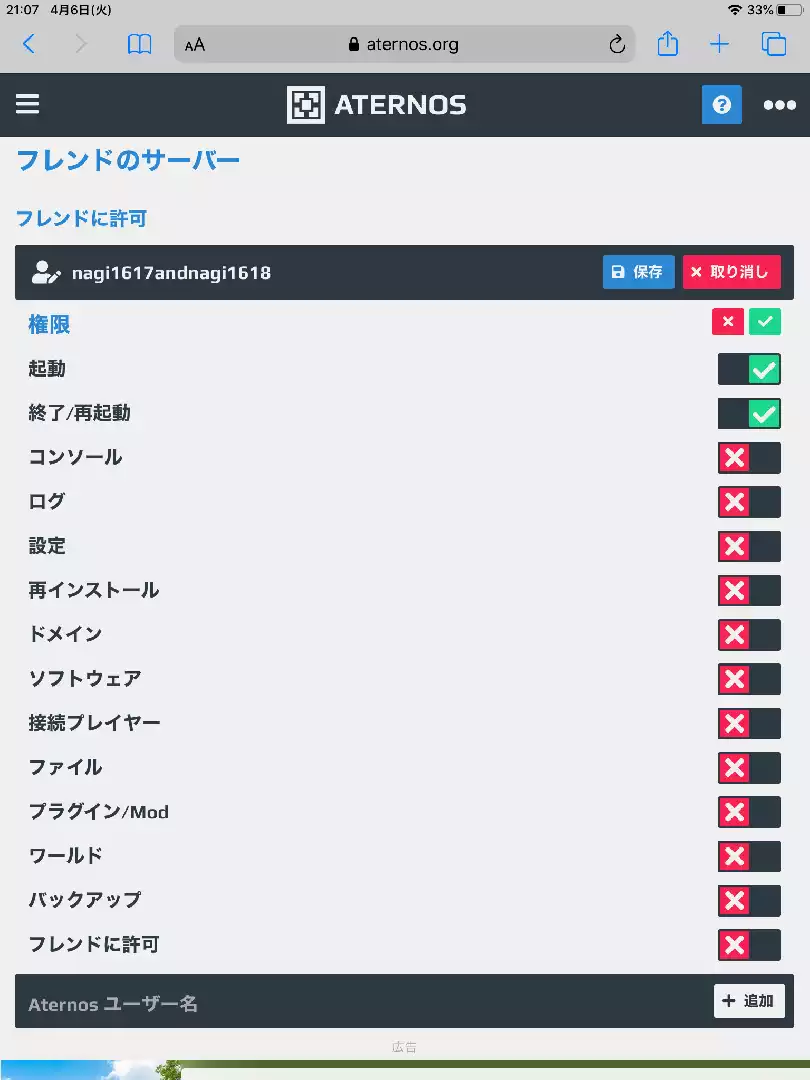This screenshot has width=810, height=1080.
Task: Deny all permissions with red X button
Action: click(x=727, y=322)
